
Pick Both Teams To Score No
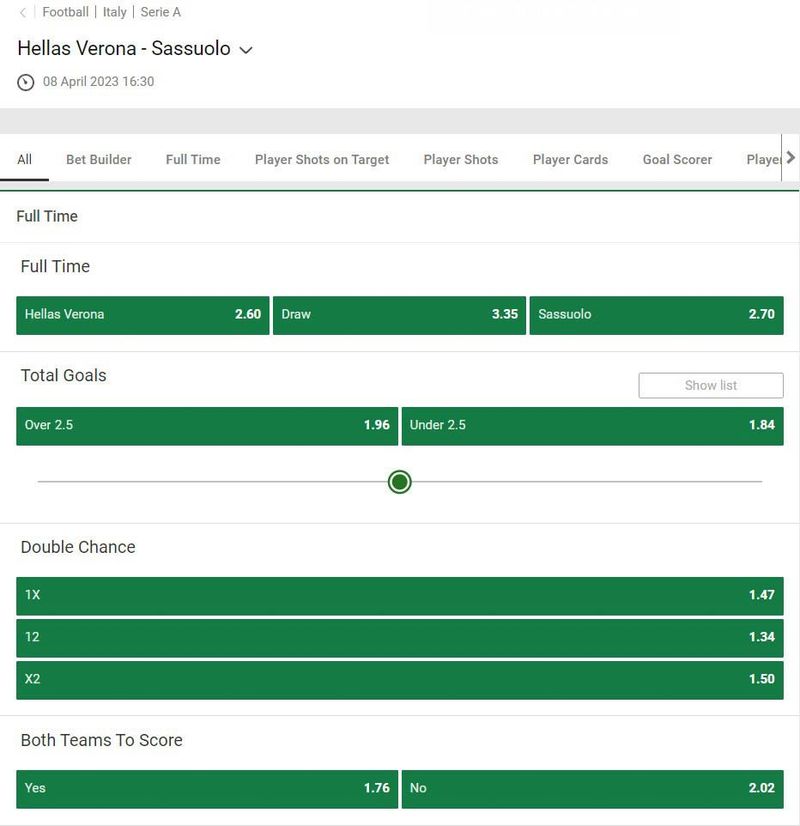coord(592,789)
